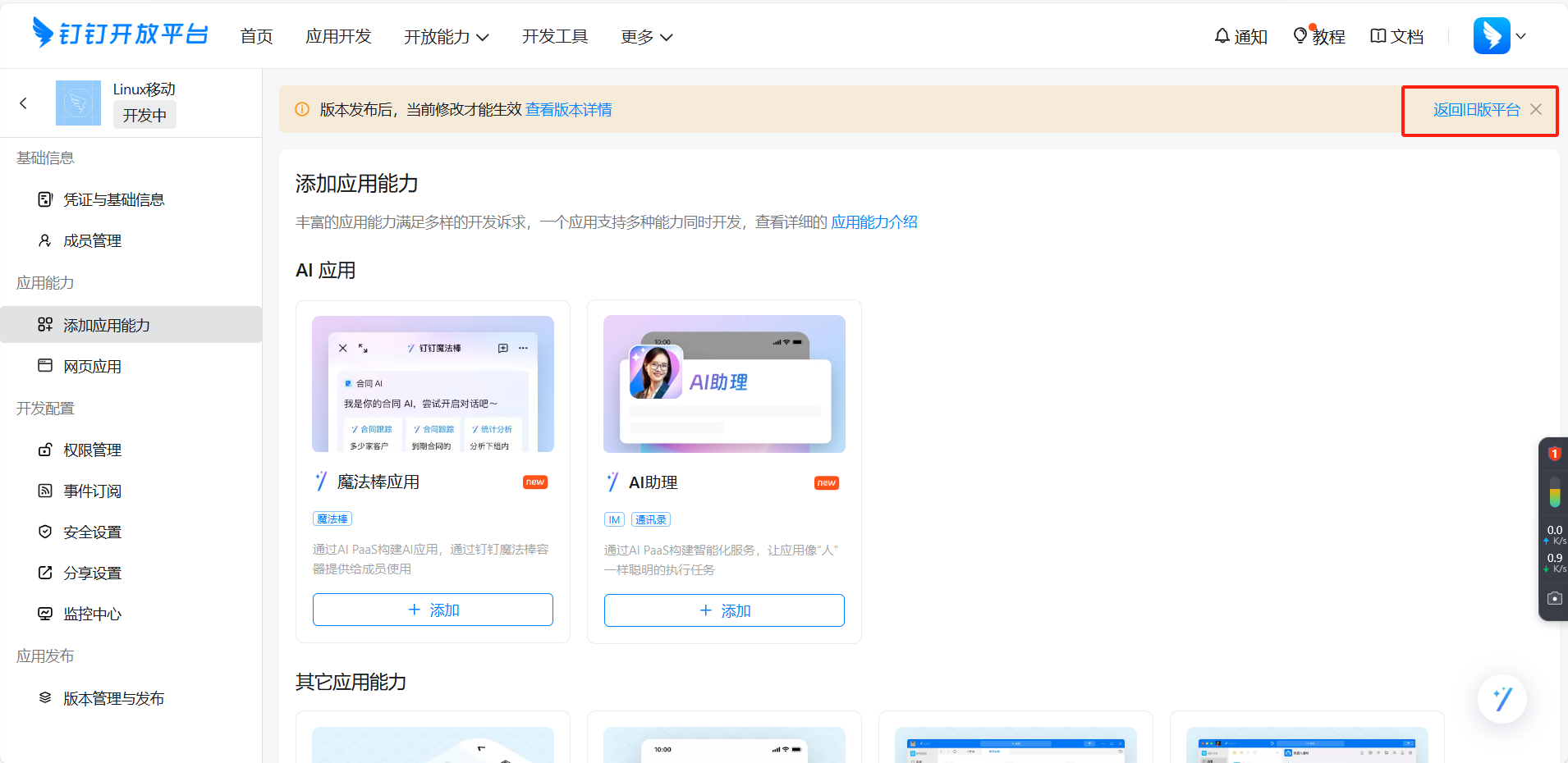Click the Linux移动 app icon thumbnail
Image resolution: width=1568 pixels, height=763 pixels.
[78, 103]
